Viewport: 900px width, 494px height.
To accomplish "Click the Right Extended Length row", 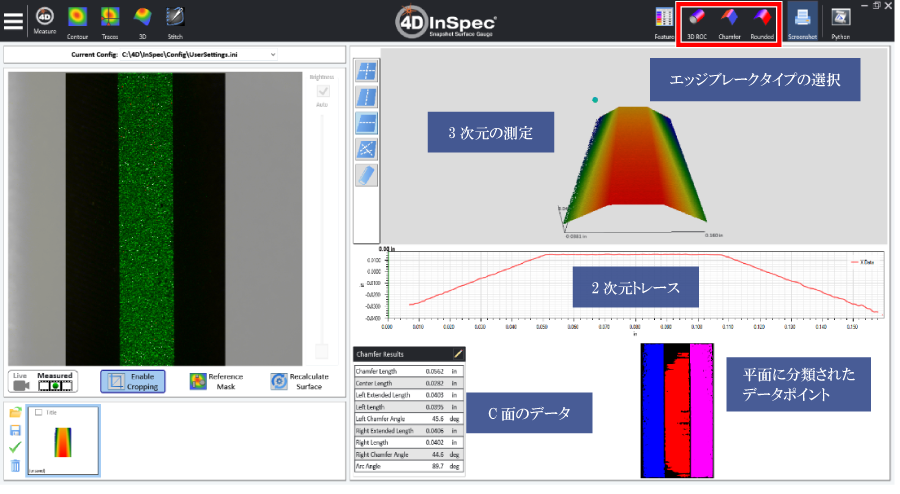I will click(x=409, y=430).
